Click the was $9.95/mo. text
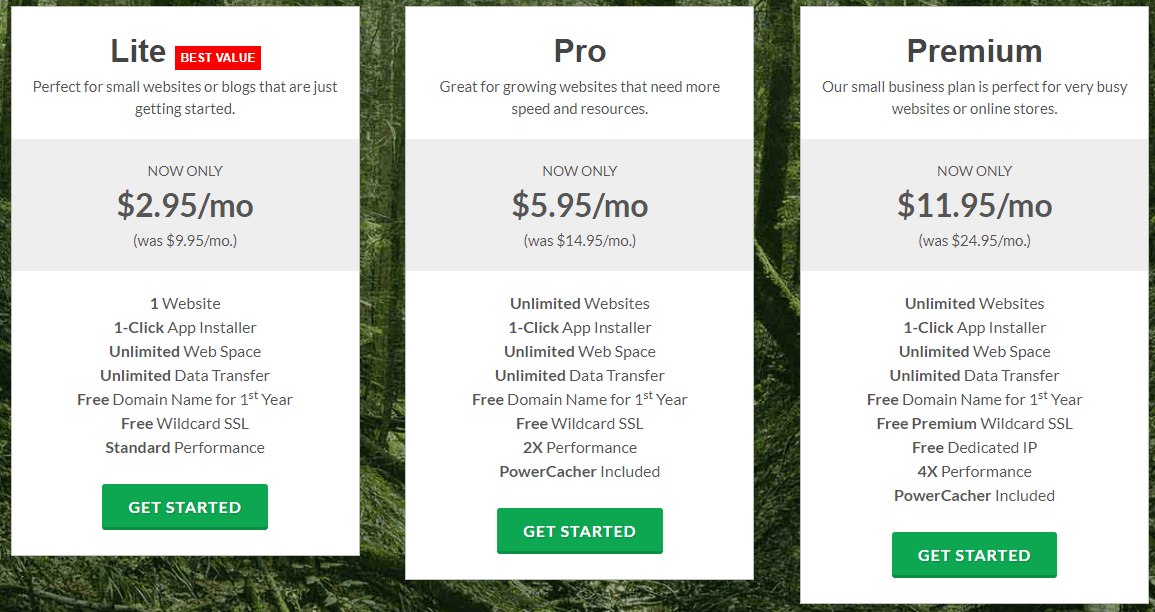Screen dimensions: 1155x612 185,241
